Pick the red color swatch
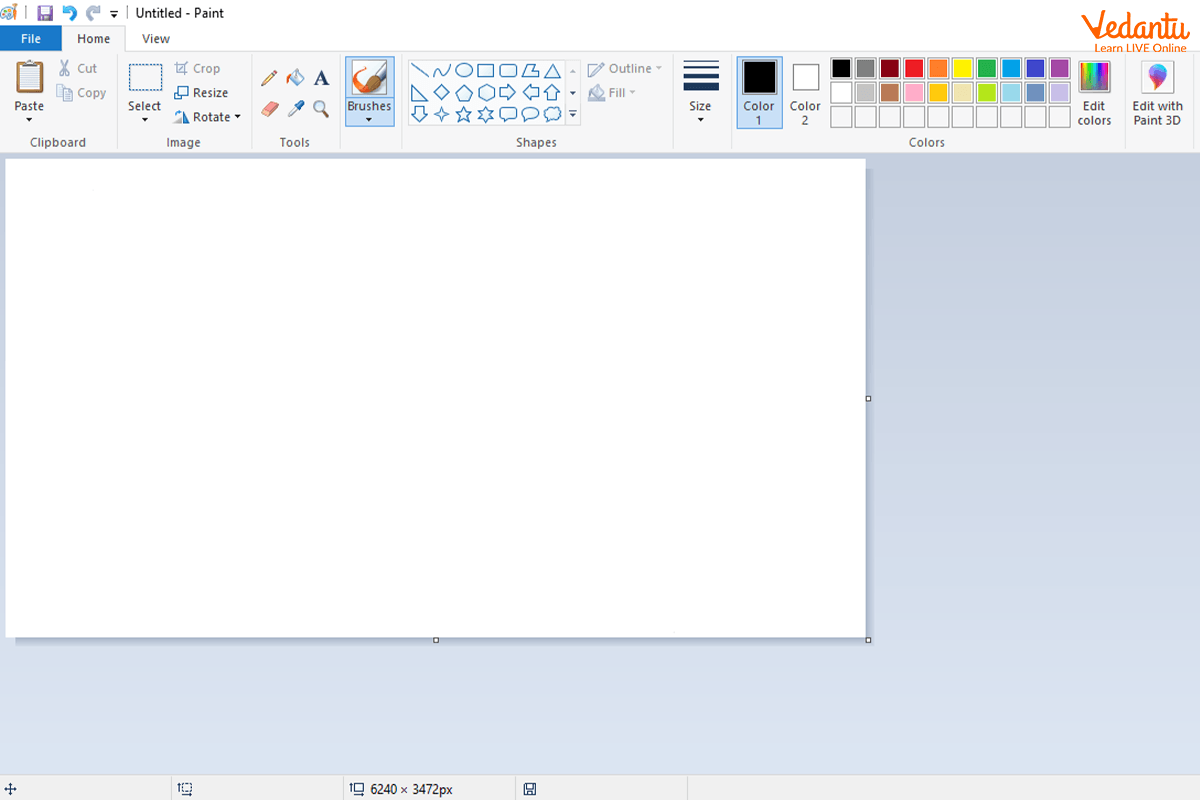1200x800 pixels. coord(914,68)
